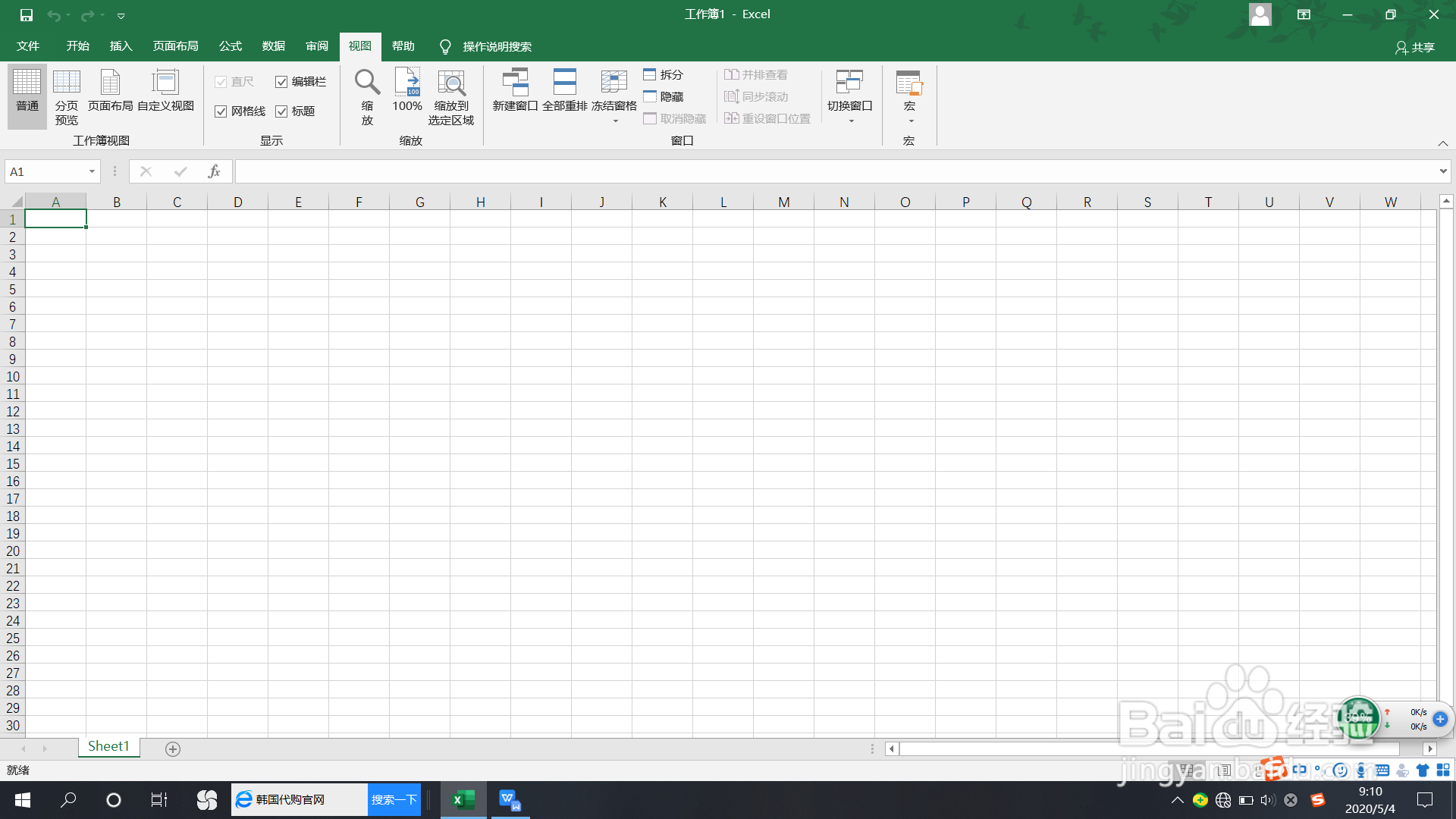Add a new sheet with plus button
Viewport: 1456px width, 819px height.
click(x=173, y=749)
